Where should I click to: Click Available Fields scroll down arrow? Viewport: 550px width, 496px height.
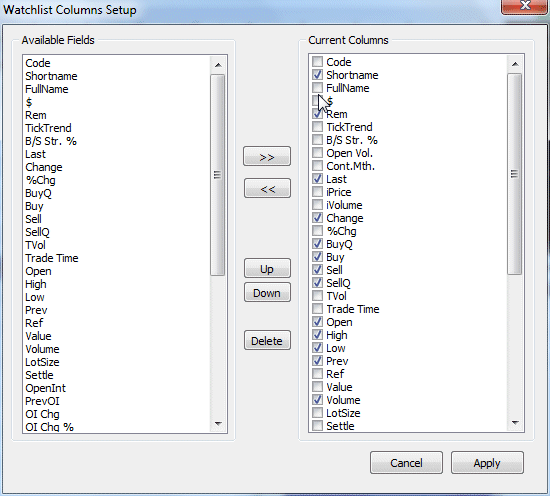[x=218, y=424]
